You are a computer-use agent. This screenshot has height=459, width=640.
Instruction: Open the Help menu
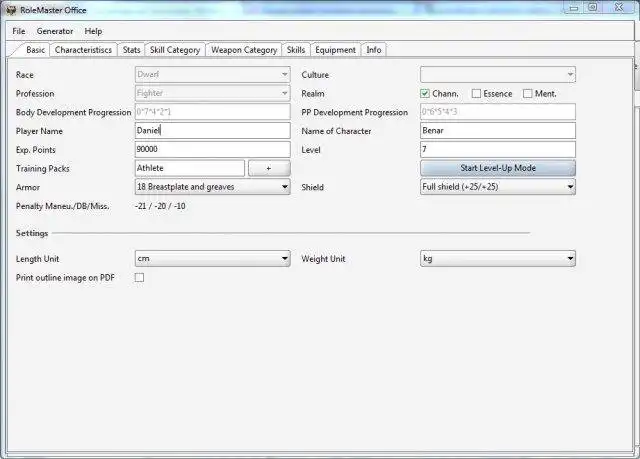pyautogui.click(x=93, y=31)
